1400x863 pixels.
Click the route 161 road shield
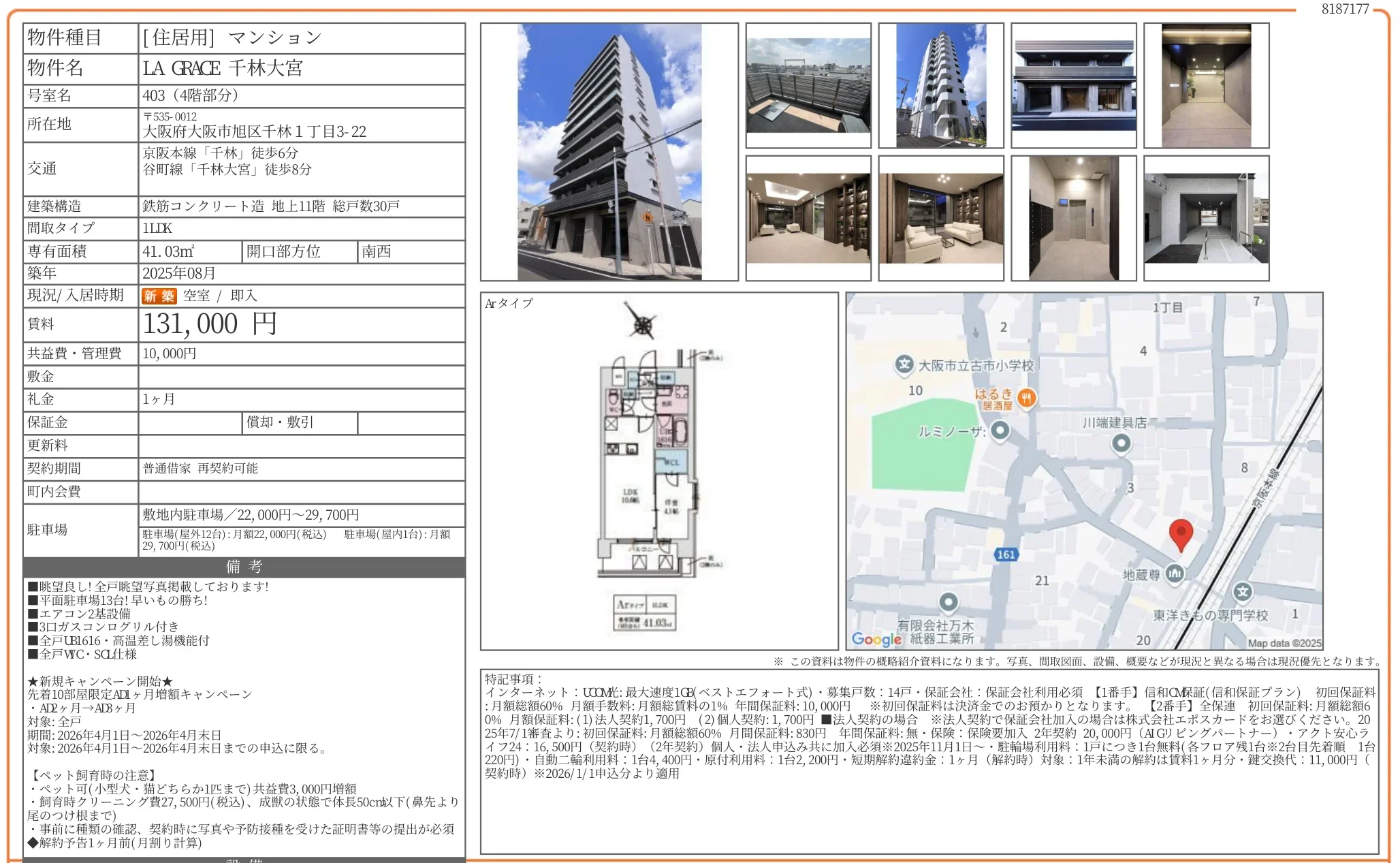coord(1006,554)
